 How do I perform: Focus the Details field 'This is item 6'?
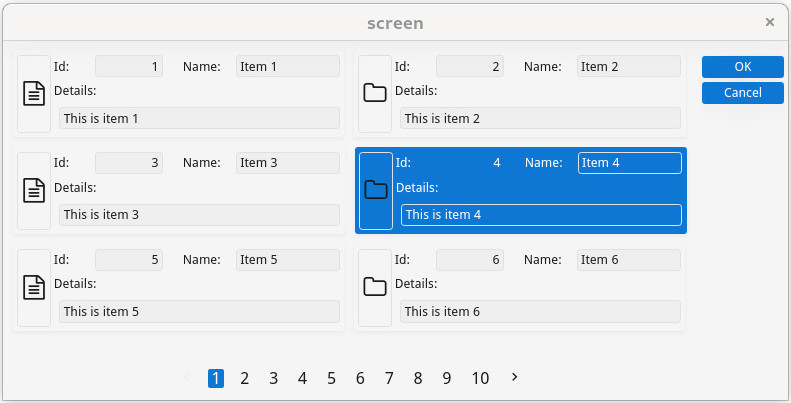(540, 312)
